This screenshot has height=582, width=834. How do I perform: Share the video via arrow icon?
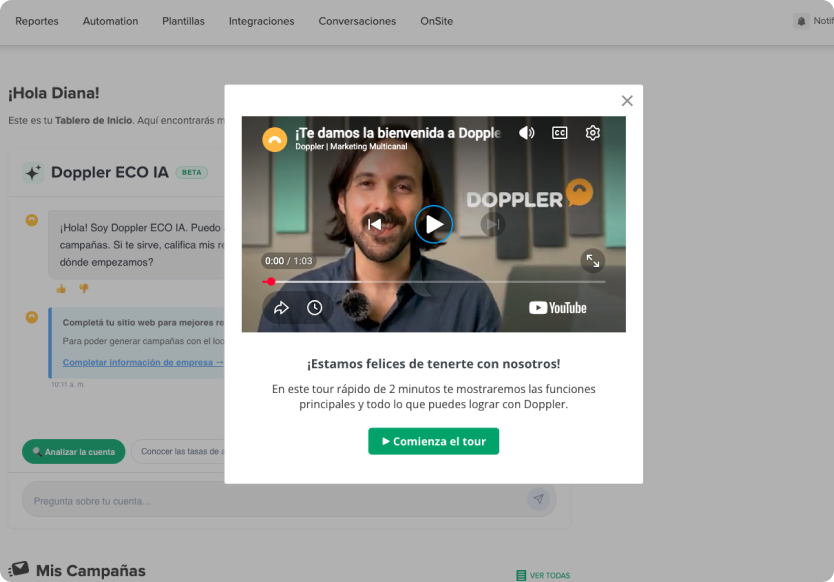pyautogui.click(x=281, y=307)
